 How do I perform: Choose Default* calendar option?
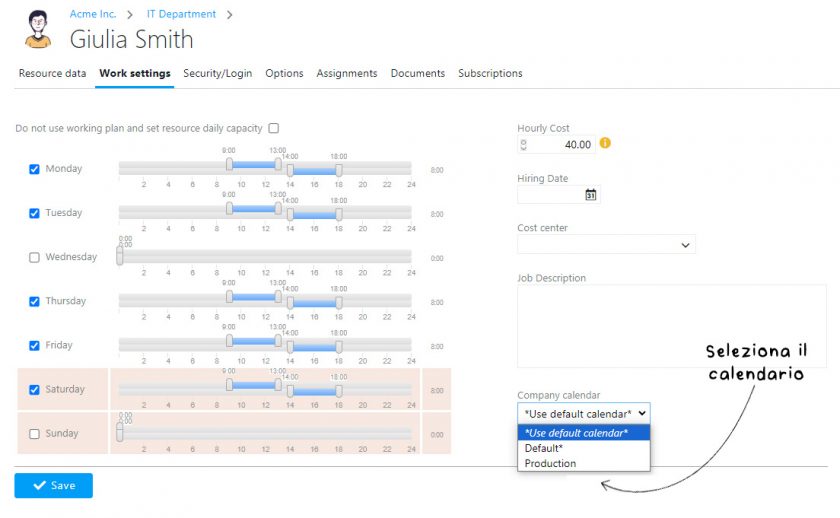pyautogui.click(x=544, y=448)
